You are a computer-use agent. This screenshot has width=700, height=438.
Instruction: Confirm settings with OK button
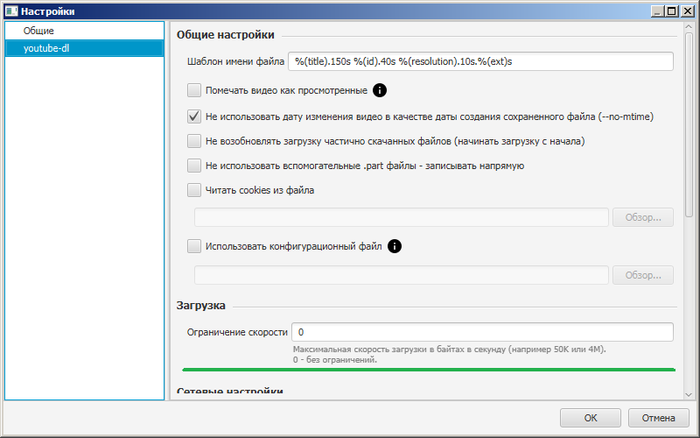591,418
